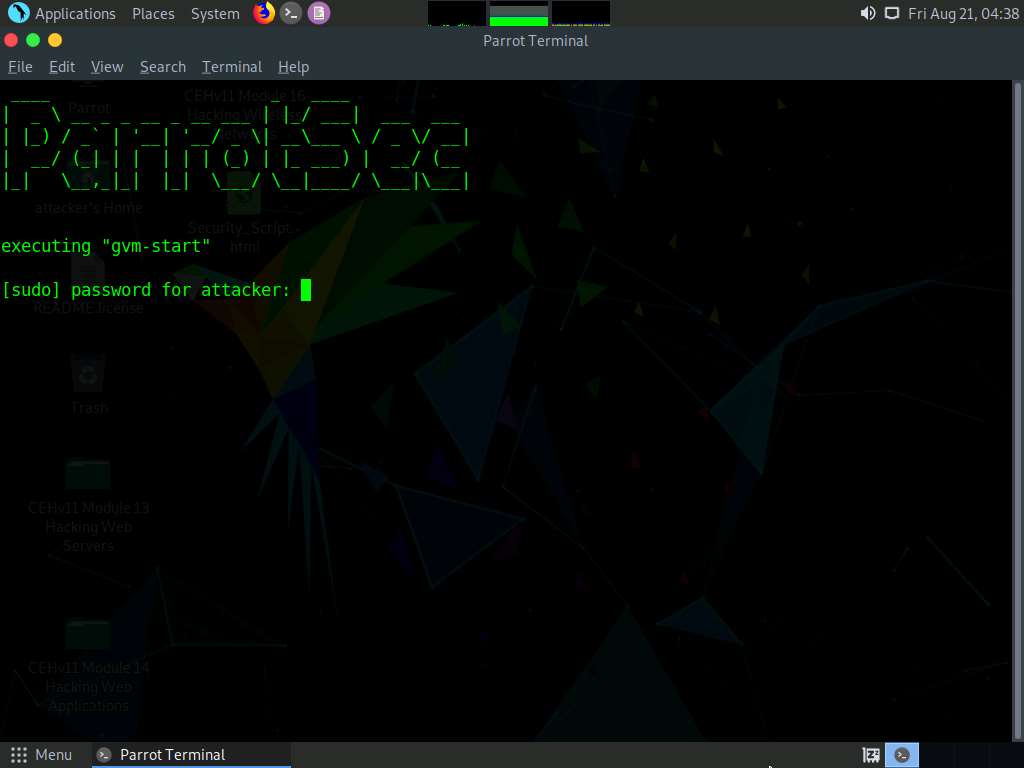Open the terminal View menu
This screenshot has width=1024, height=768.
click(107, 67)
